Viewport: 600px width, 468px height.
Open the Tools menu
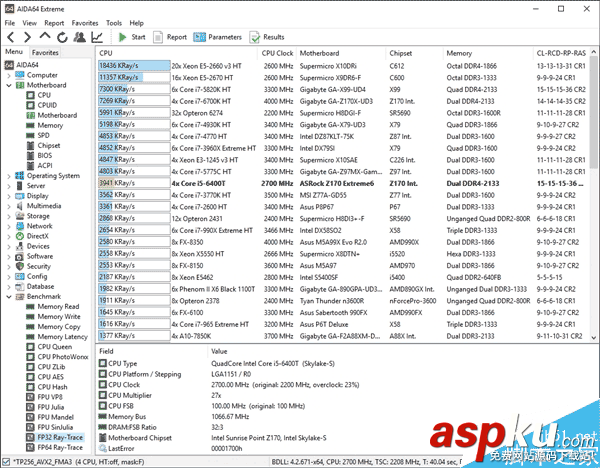point(114,23)
